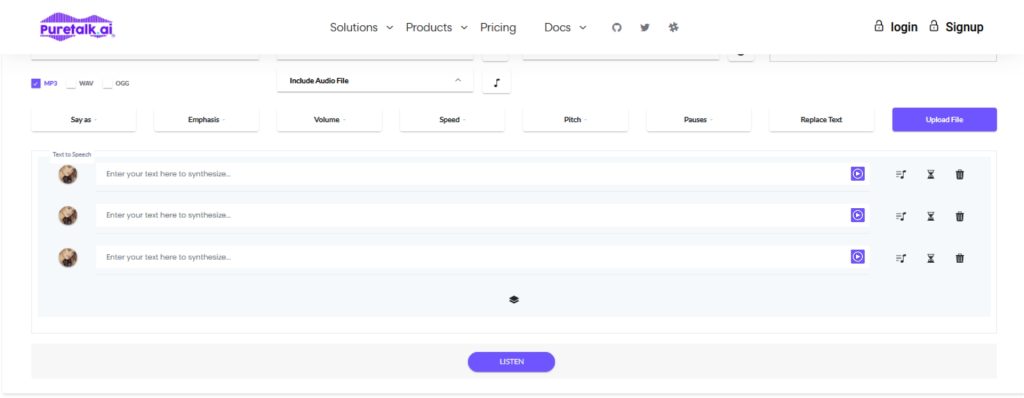
Task: Delete the first text row with trash icon
Action: pyautogui.click(x=959, y=174)
